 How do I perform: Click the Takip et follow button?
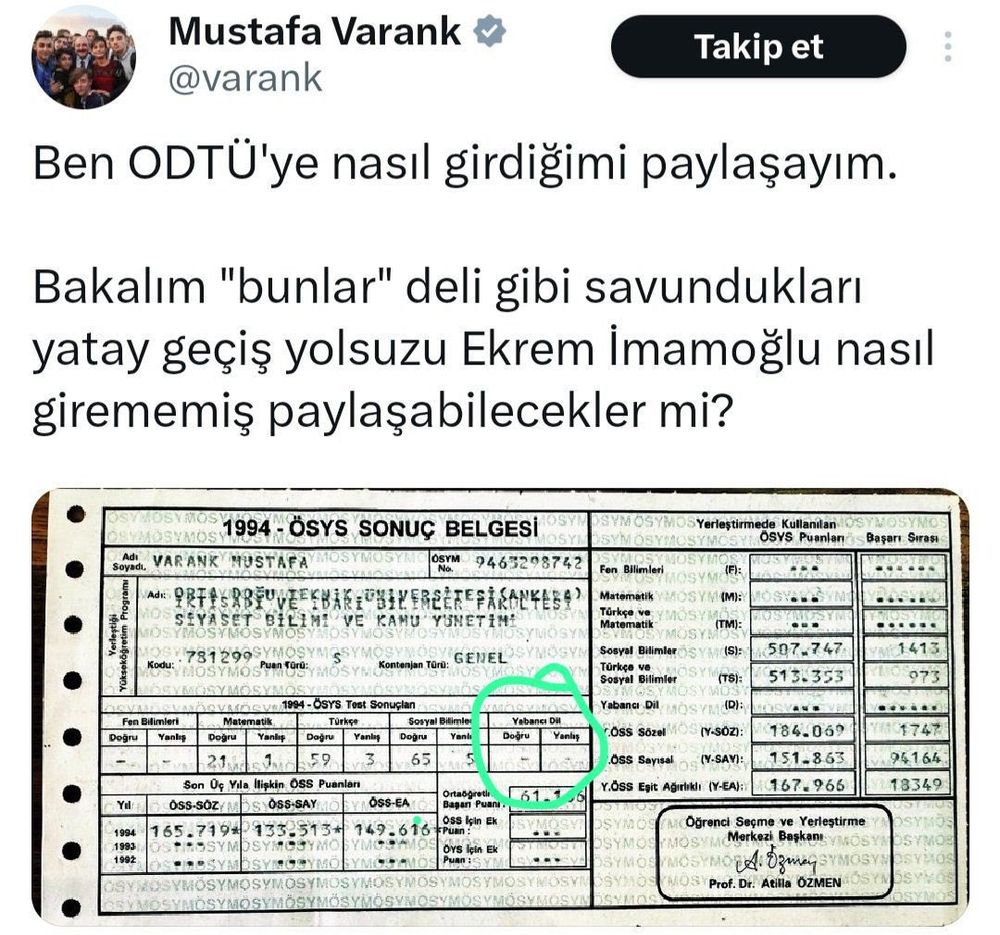[x=758, y=47]
